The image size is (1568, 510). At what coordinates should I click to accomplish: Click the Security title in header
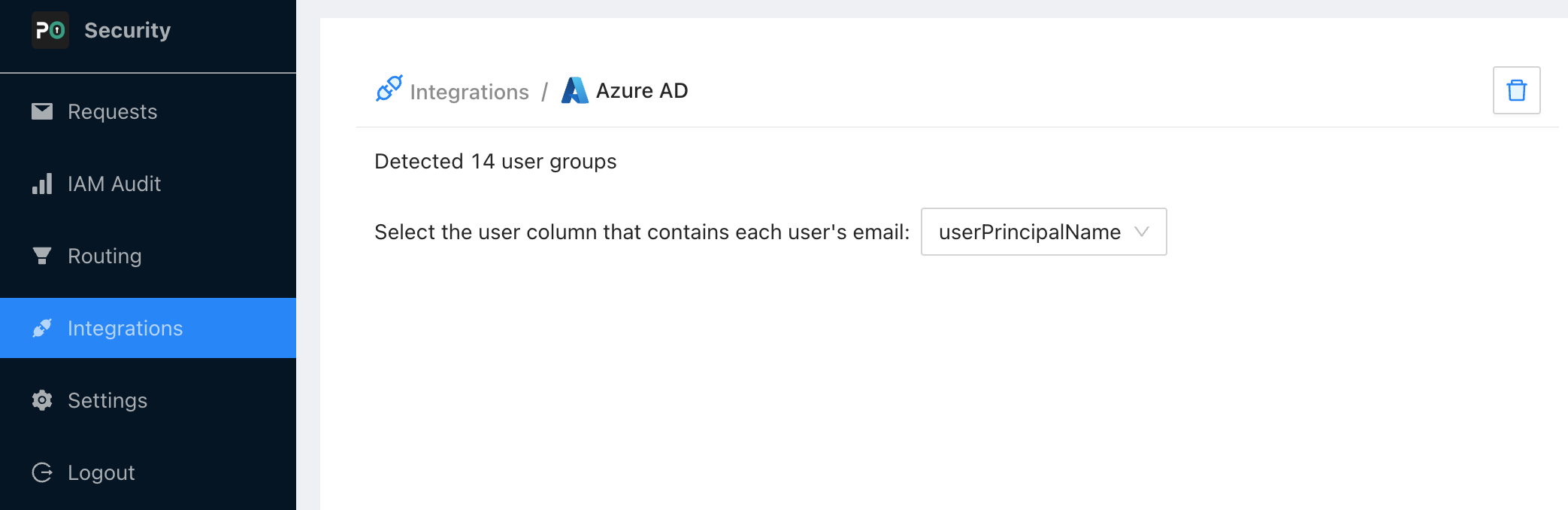tap(127, 30)
